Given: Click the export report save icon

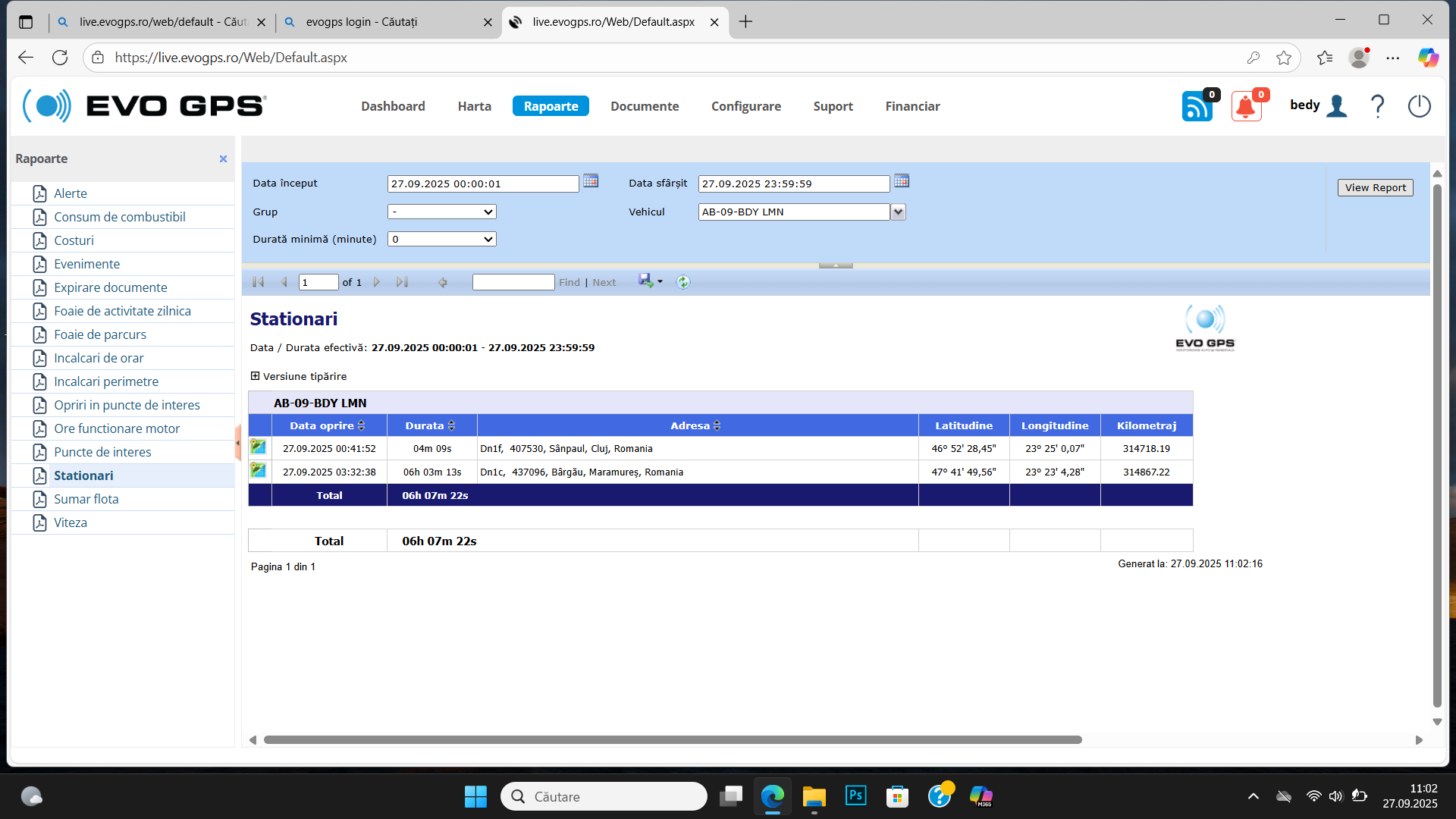Looking at the screenshot, I should click(646, 281).
